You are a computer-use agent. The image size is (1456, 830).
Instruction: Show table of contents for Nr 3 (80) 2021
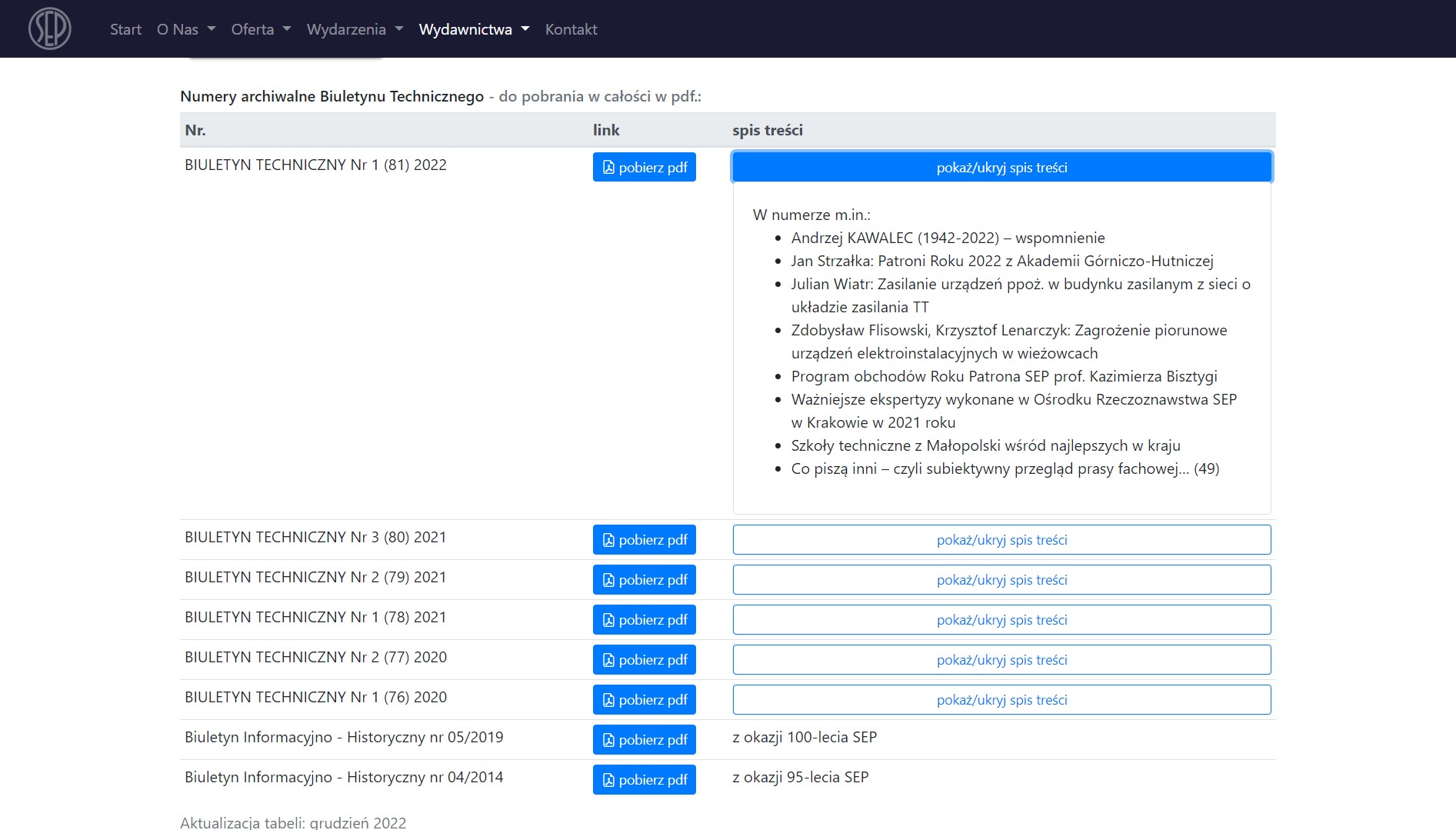pos(1001,540)
